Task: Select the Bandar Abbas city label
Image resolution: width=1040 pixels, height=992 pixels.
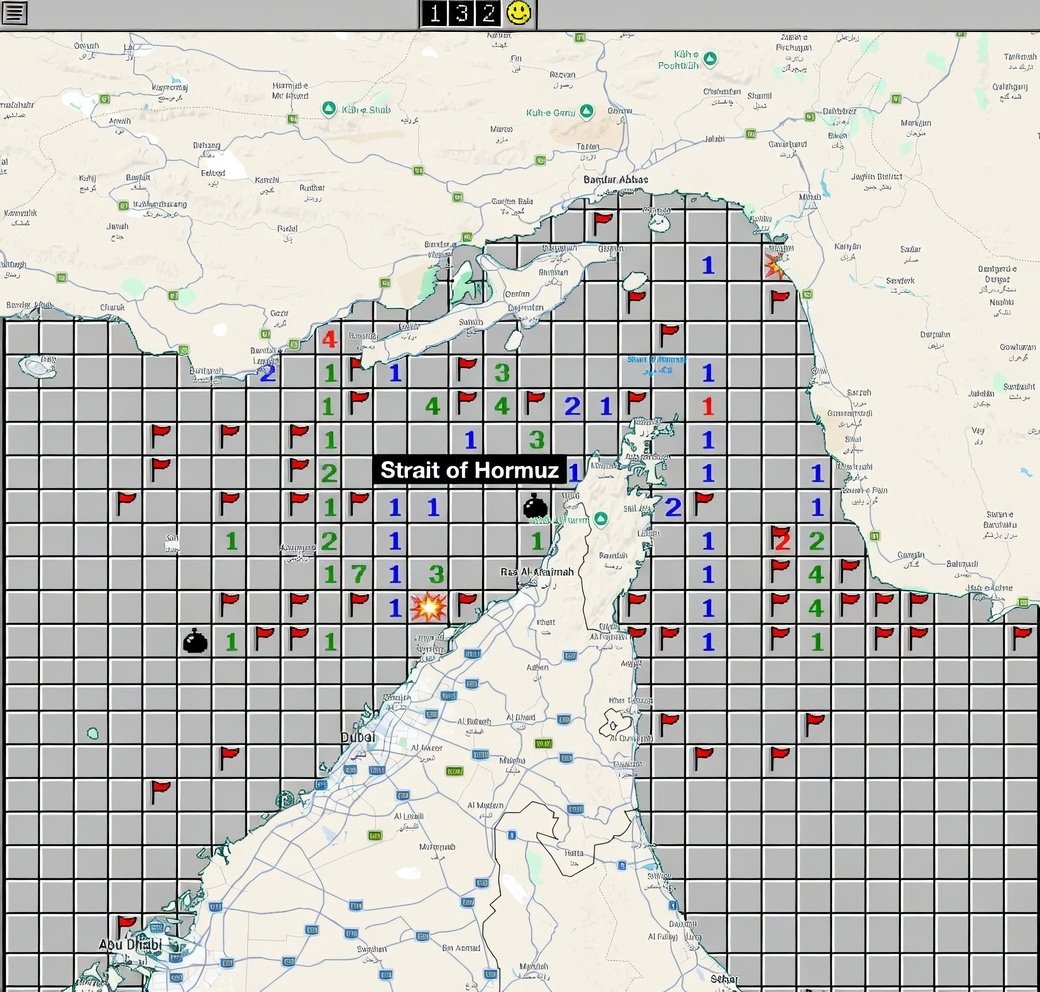Action: coord(616,180)
